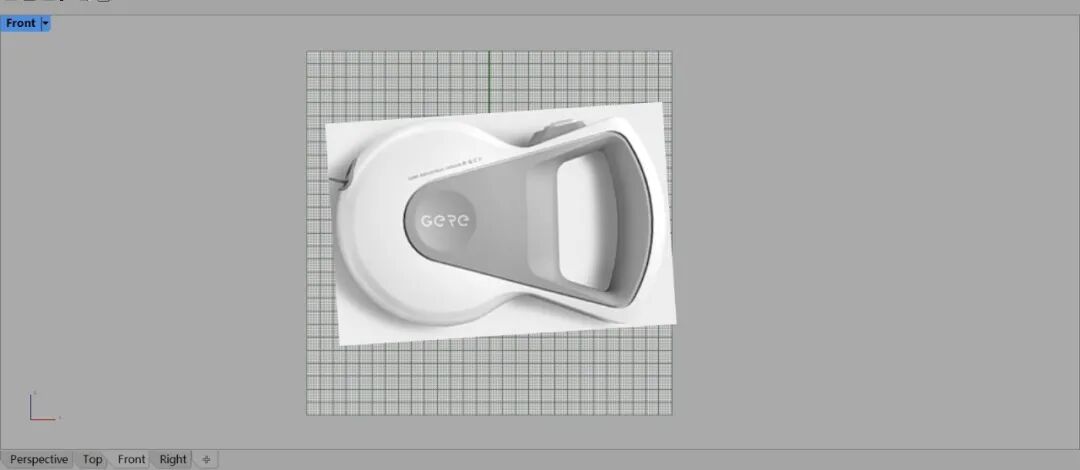Select the GERE product reference image
This screenshot has height=470, width=1080.
(x=500, y=224)
